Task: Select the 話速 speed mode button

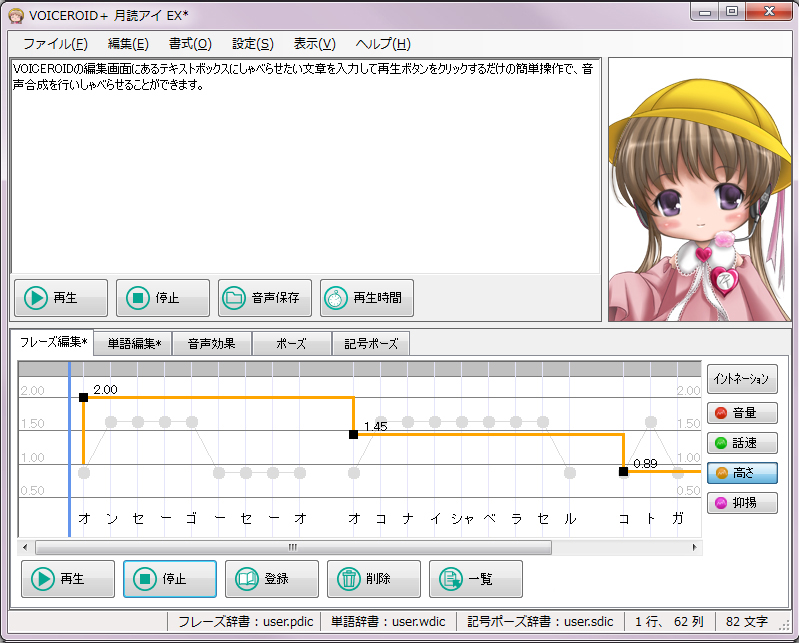Action: click(x=742, y=443)
